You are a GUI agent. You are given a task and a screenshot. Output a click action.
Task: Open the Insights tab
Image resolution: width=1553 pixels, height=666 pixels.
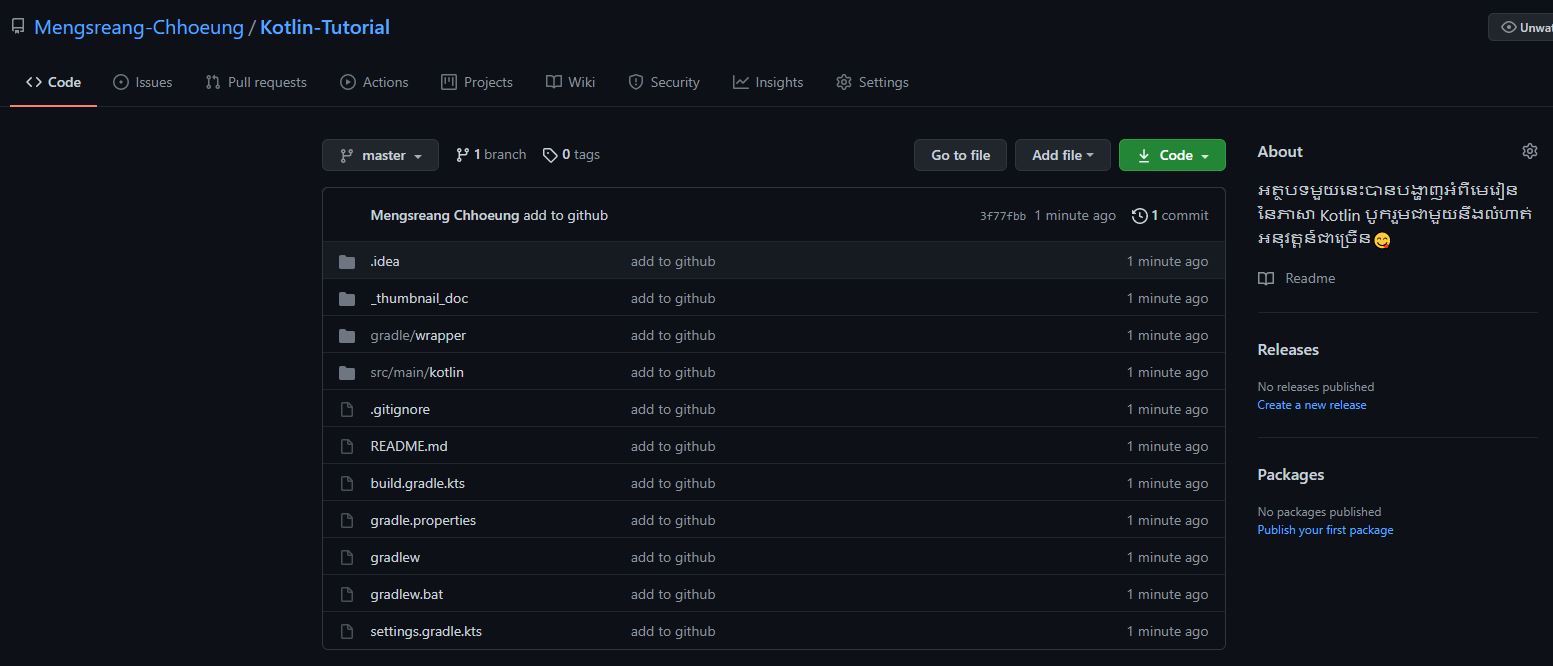coord(768,82)
